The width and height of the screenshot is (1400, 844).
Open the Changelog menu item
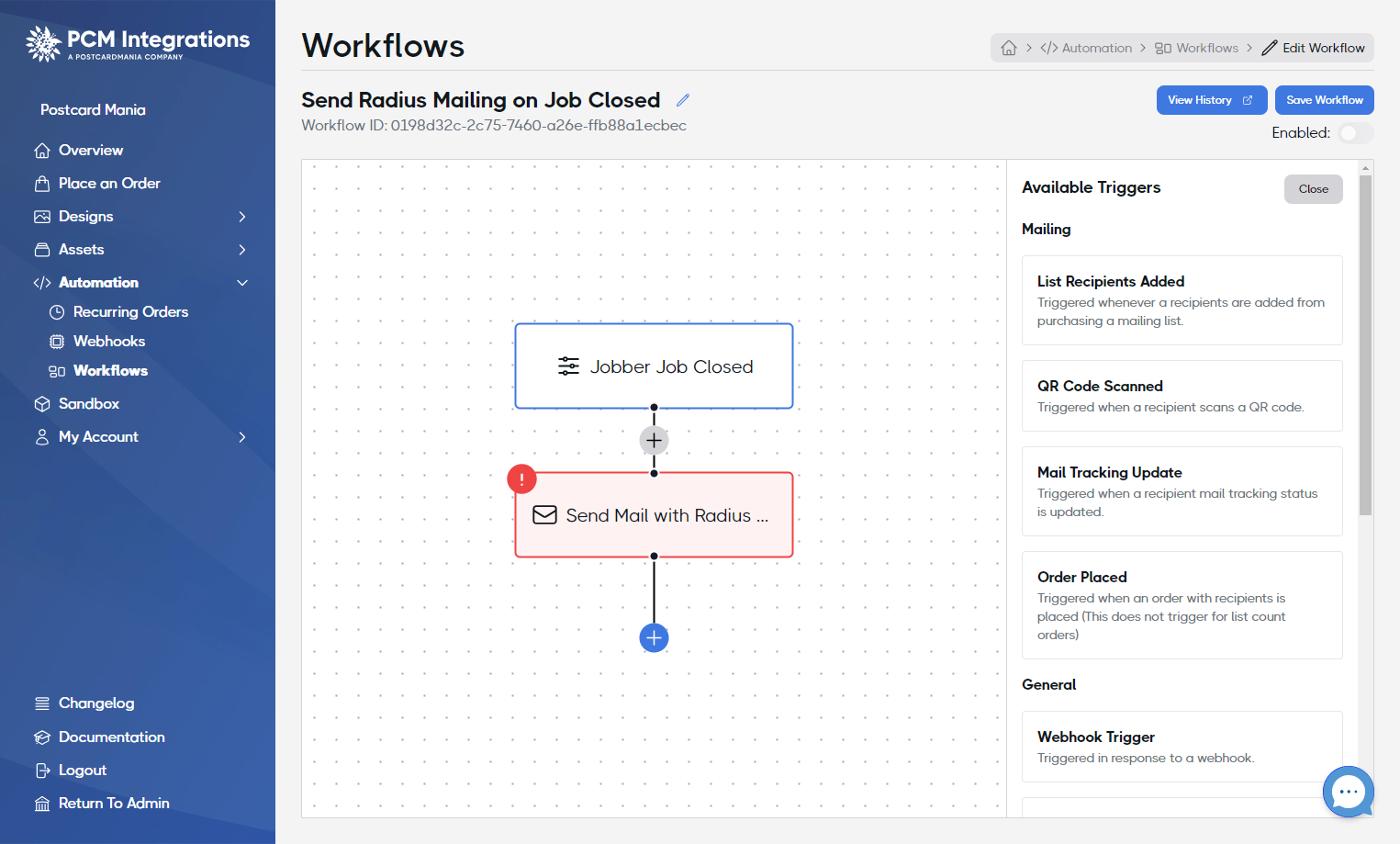pos(96,703)
